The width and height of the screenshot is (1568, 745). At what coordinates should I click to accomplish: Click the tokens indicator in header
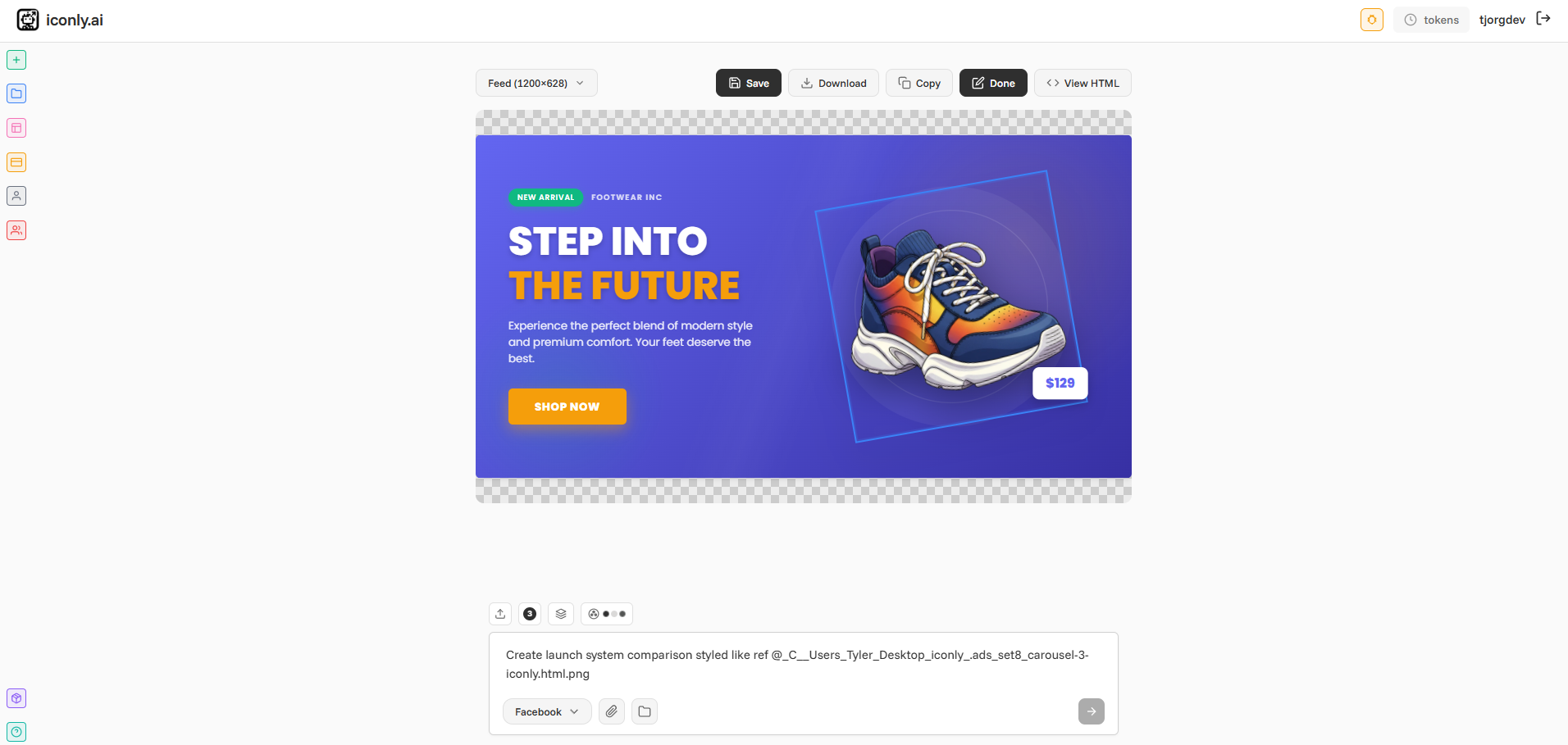[1432, 20]
